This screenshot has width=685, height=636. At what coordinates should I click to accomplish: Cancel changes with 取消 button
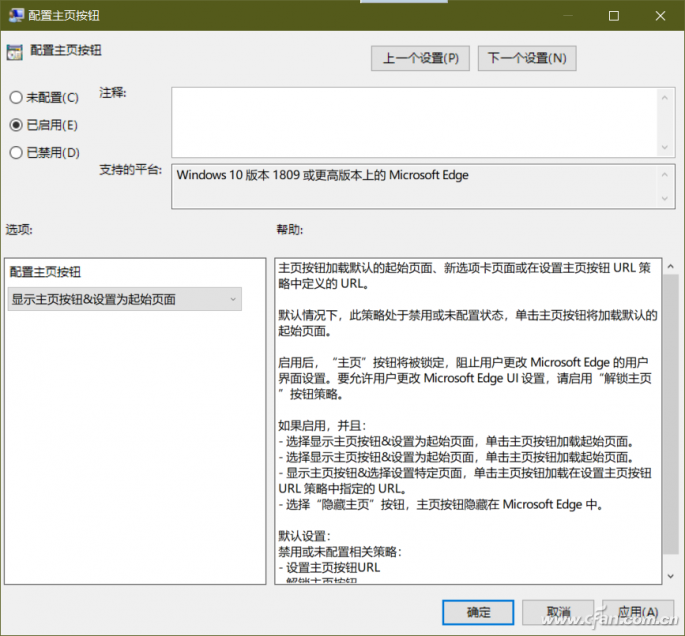tap(558, 612)
